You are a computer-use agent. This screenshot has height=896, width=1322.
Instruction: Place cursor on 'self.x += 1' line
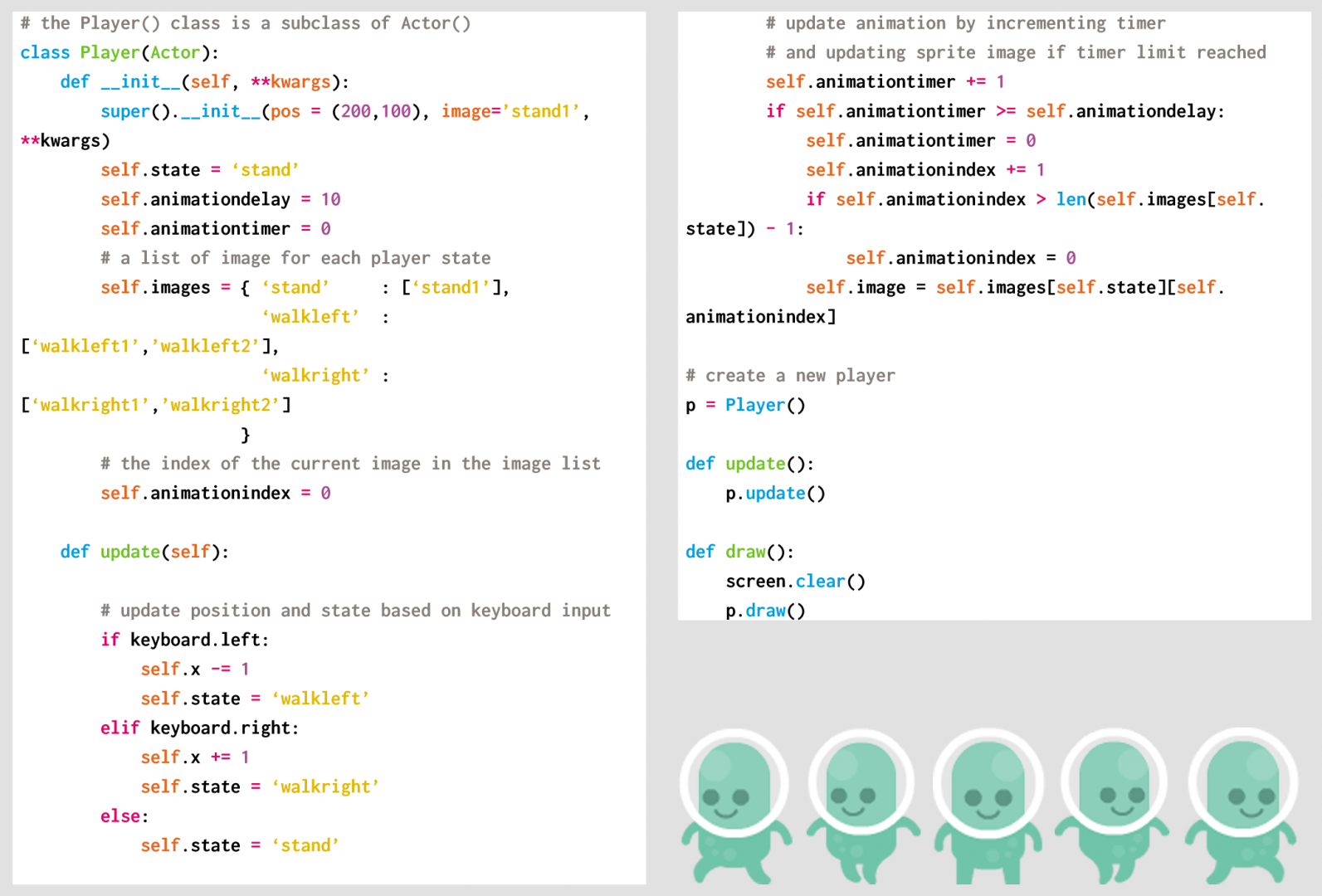pos(194,757)
